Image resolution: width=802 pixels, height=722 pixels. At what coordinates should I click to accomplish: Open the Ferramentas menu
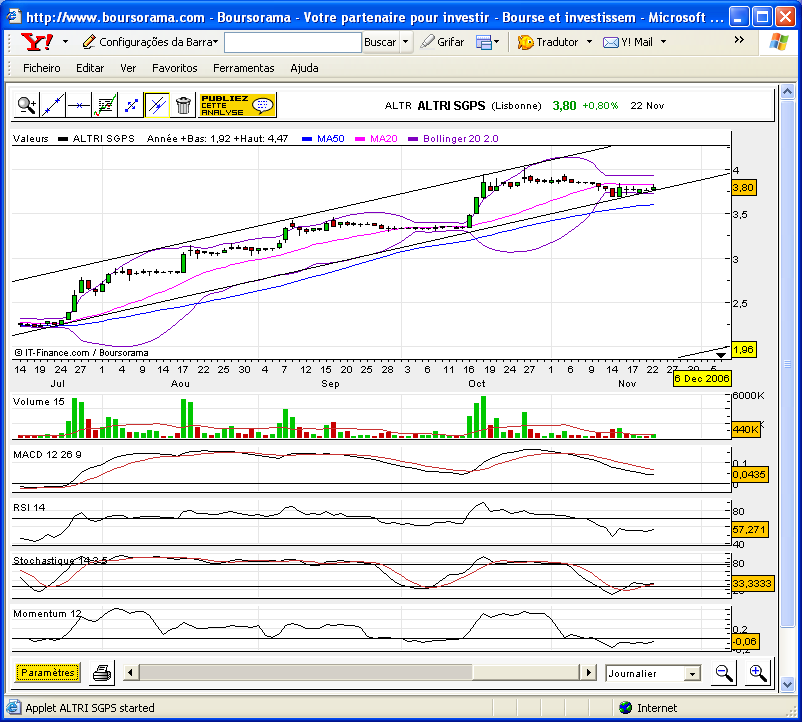tap(243, 68)
